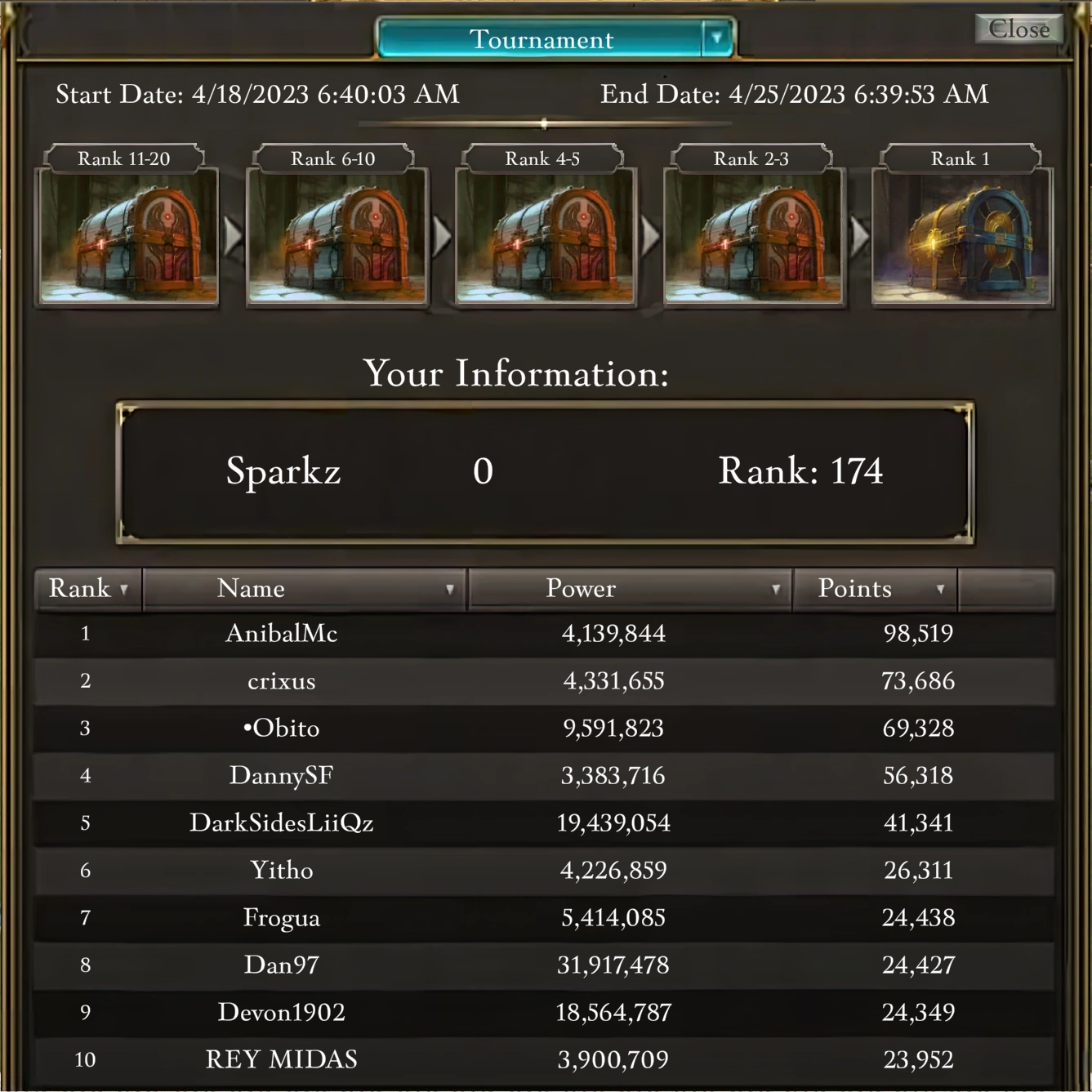Open the Tournament dropdown menu
This screenshot has height=1092, width=1092.
(716, 38)
